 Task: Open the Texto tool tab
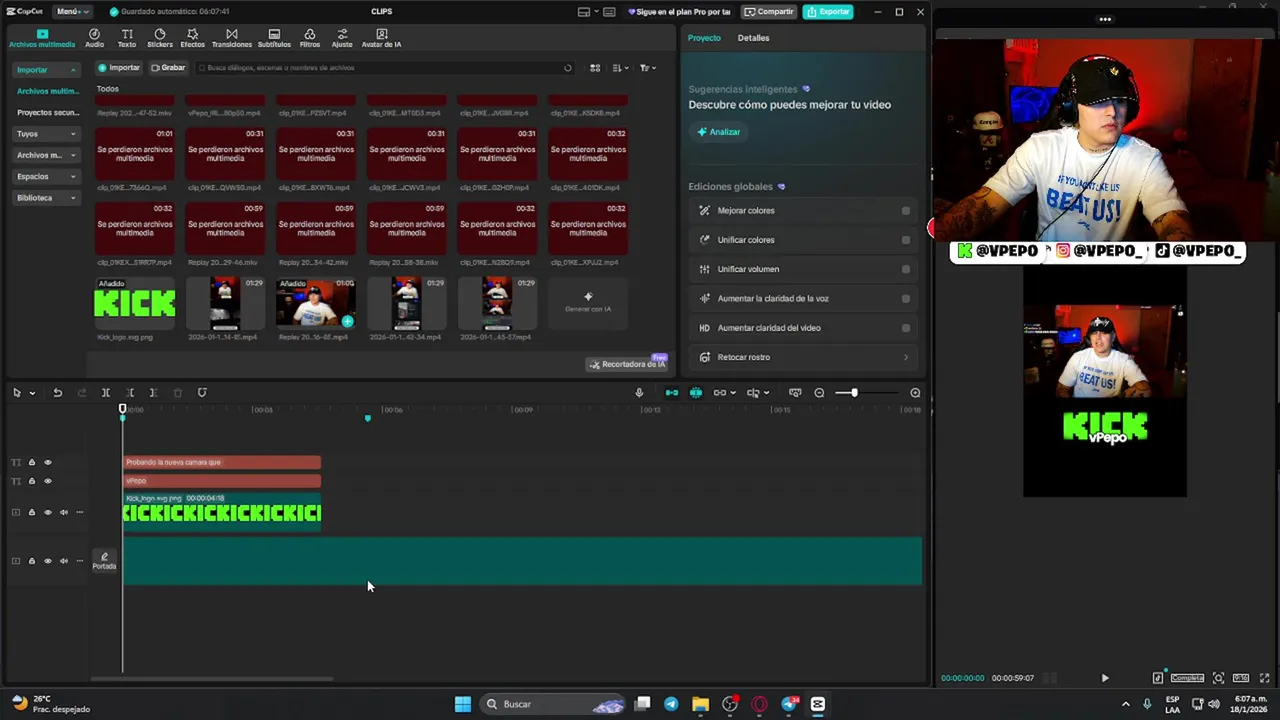click(127, 38)
